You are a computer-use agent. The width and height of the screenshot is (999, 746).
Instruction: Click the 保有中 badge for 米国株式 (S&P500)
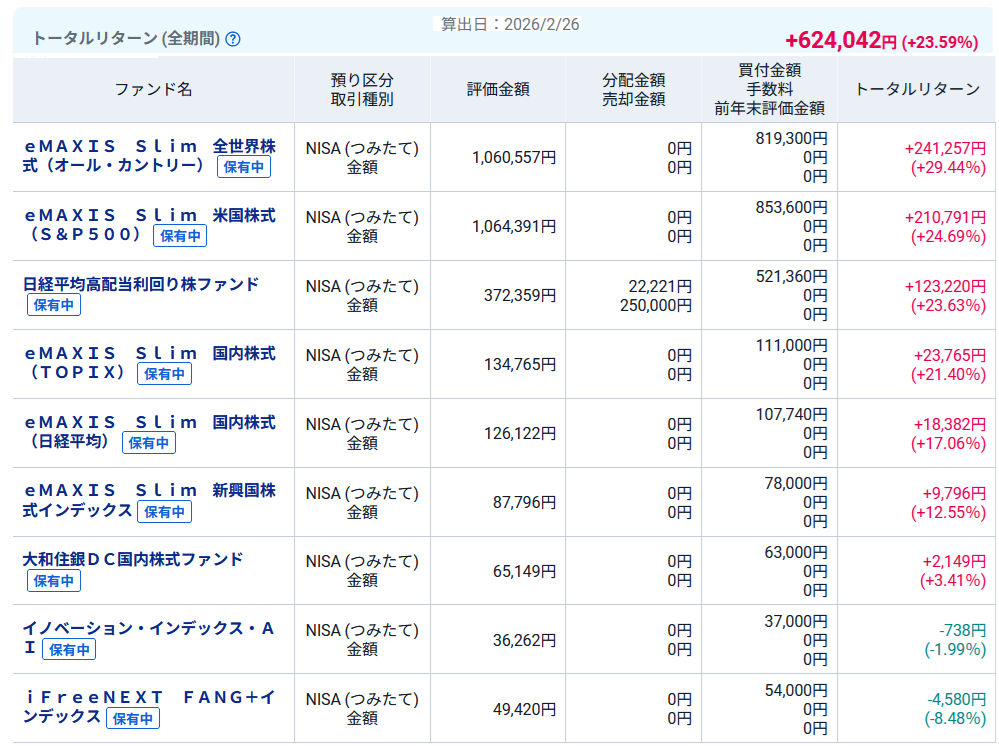tap(180, 236)
